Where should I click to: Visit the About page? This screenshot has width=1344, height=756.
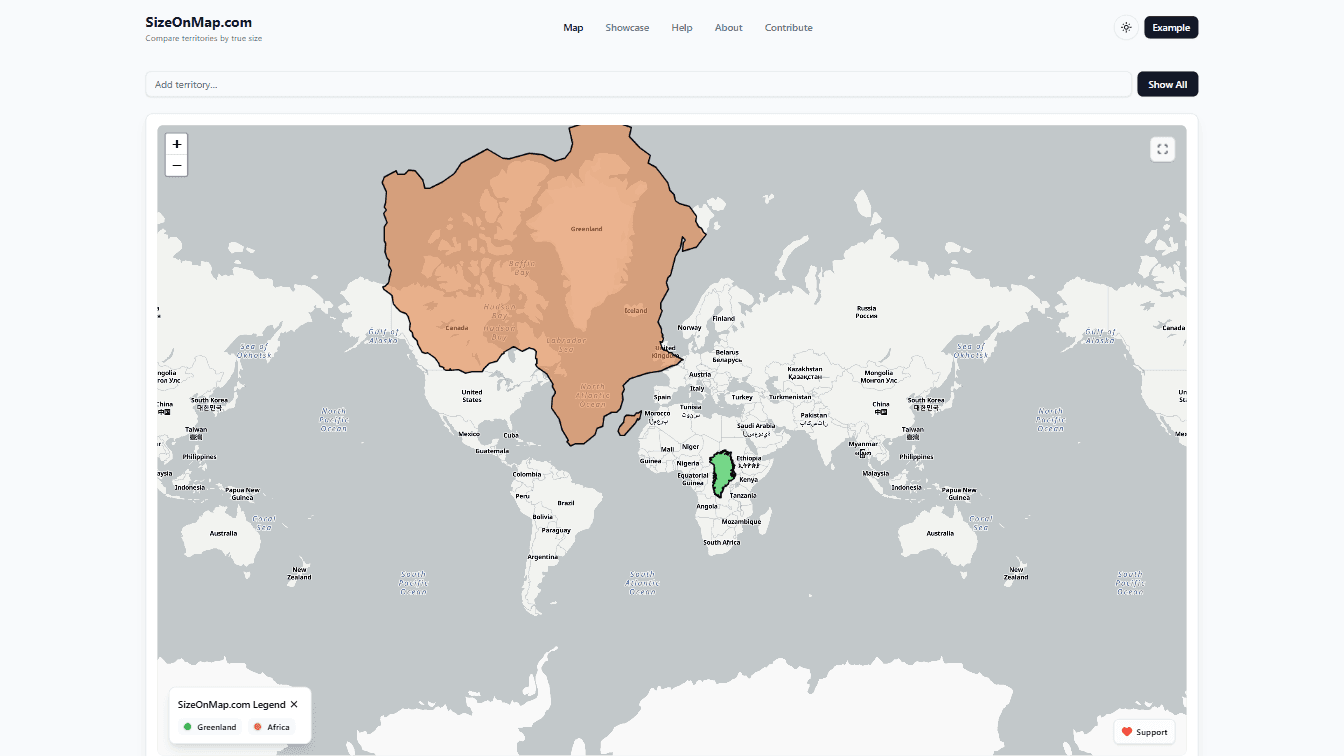tap(728, 27)
